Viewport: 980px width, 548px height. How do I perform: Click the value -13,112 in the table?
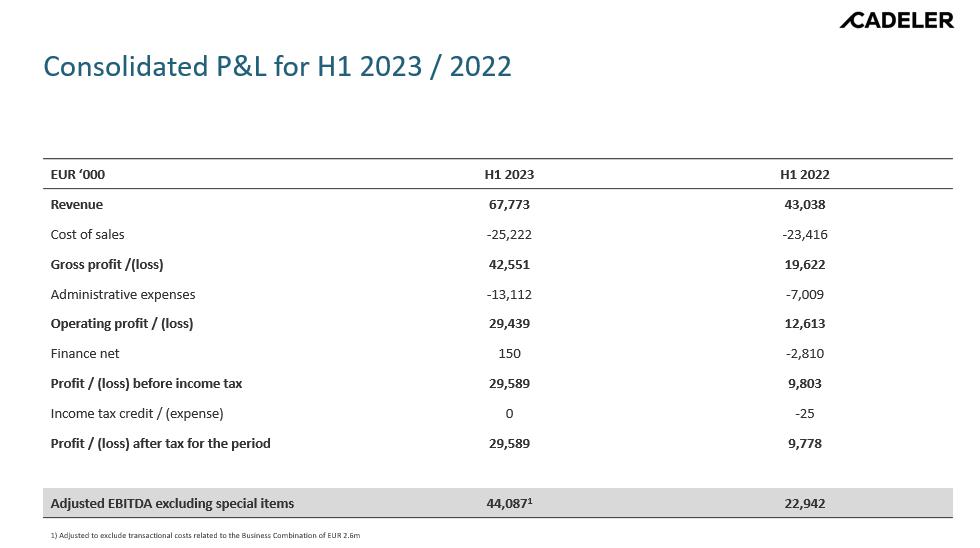[x=509, y=294]
